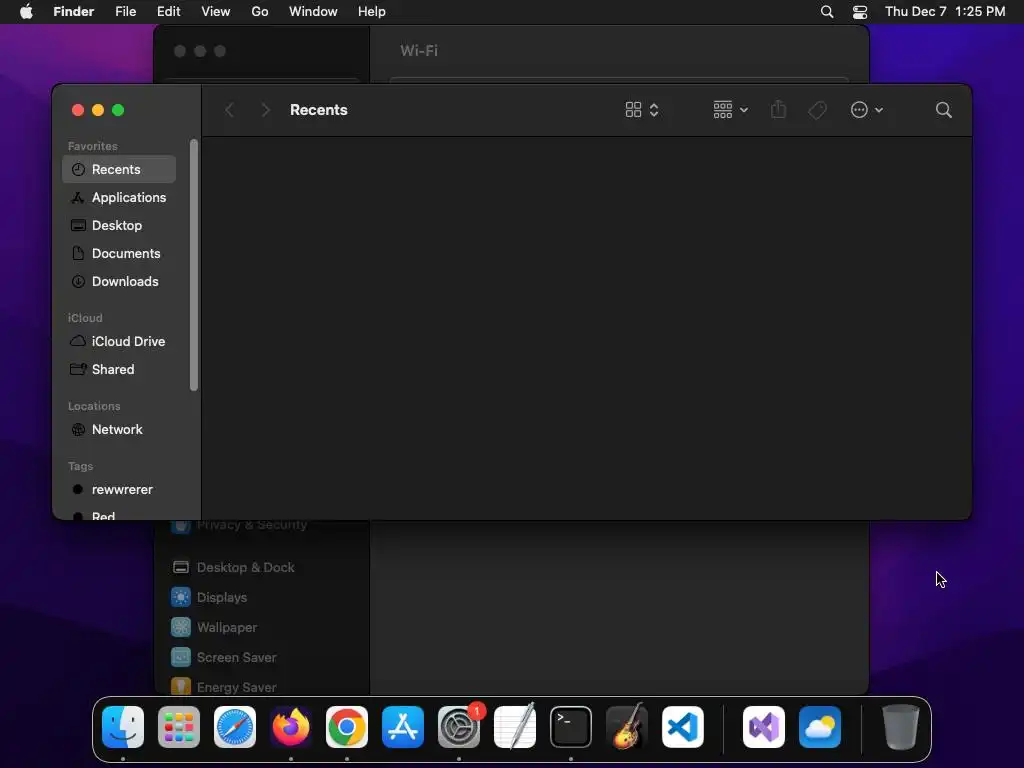
Task: Open iCloud Drive in sidebar
Action: click(x=119, y=342)
